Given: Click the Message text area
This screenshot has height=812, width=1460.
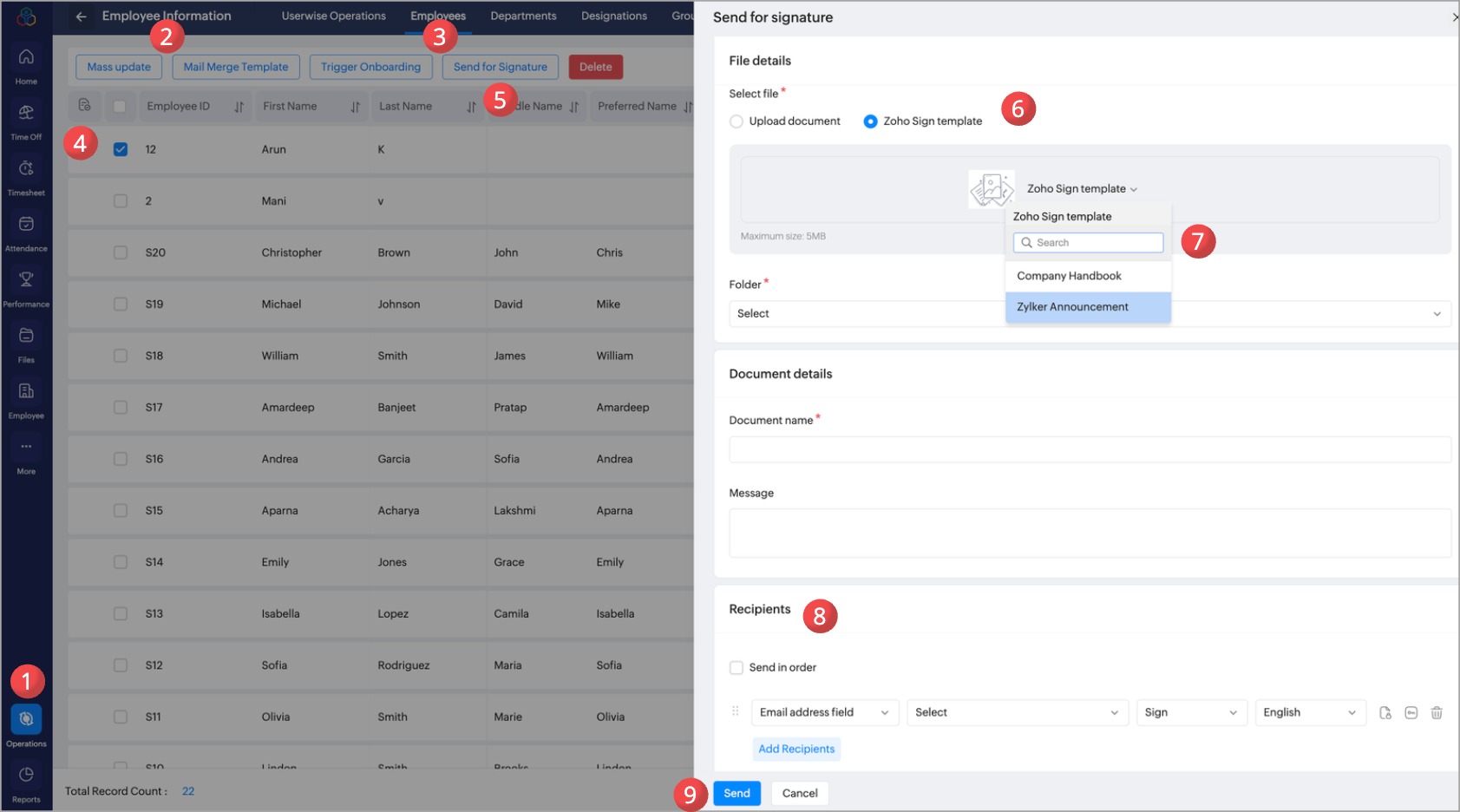Looking at the screenshot, I should coord(1090,533).
